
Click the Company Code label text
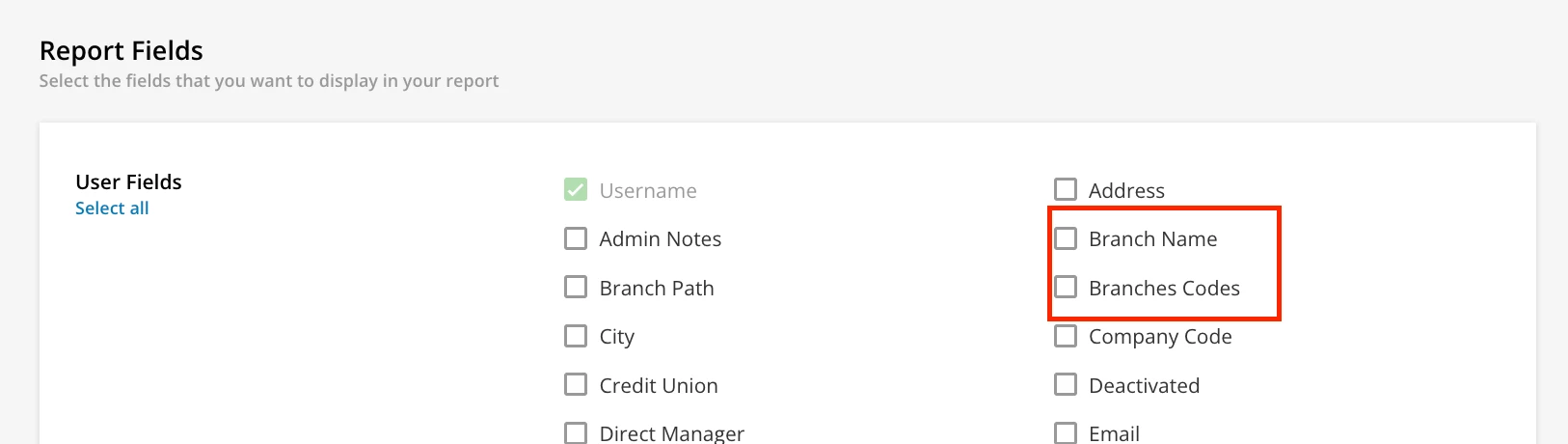[1160, 337]
